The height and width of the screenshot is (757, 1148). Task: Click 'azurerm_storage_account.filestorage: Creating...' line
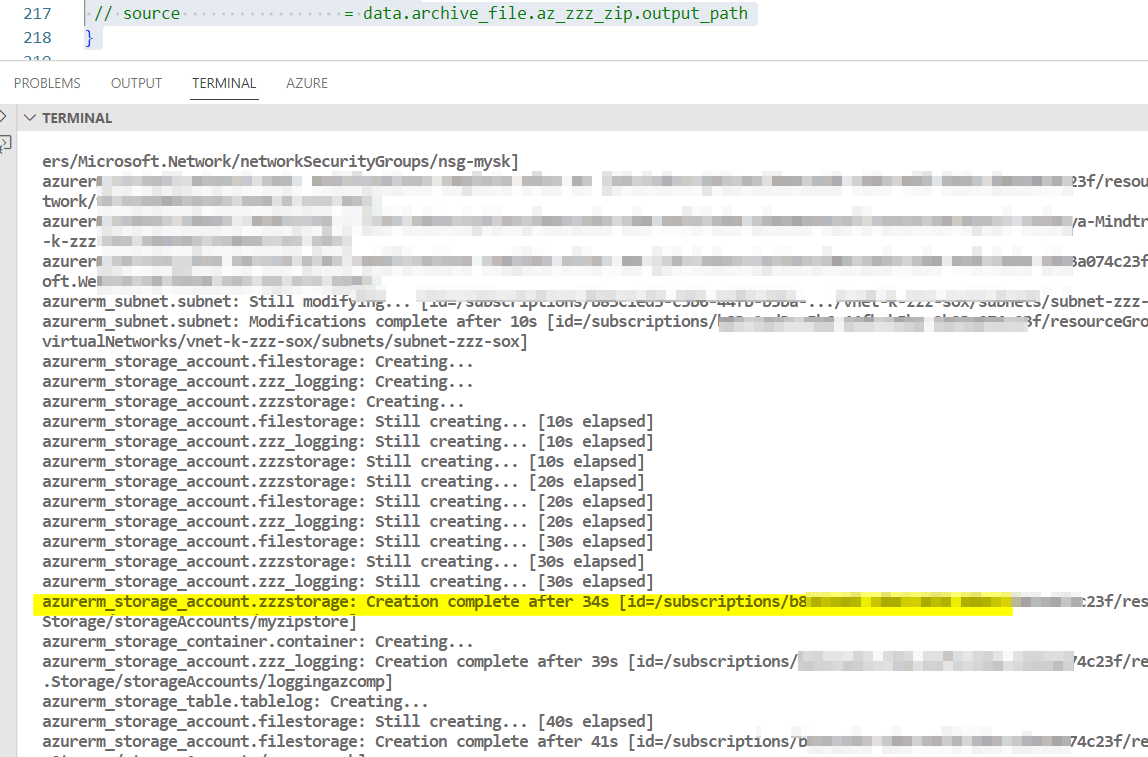pyautogui.click(x=258, y=362)
